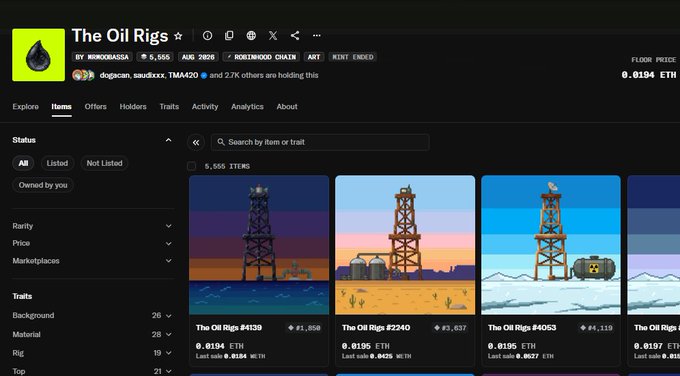This screenshot has height=376, width=680.
Task: Open the Traits tab
Action: coord(169,107)
